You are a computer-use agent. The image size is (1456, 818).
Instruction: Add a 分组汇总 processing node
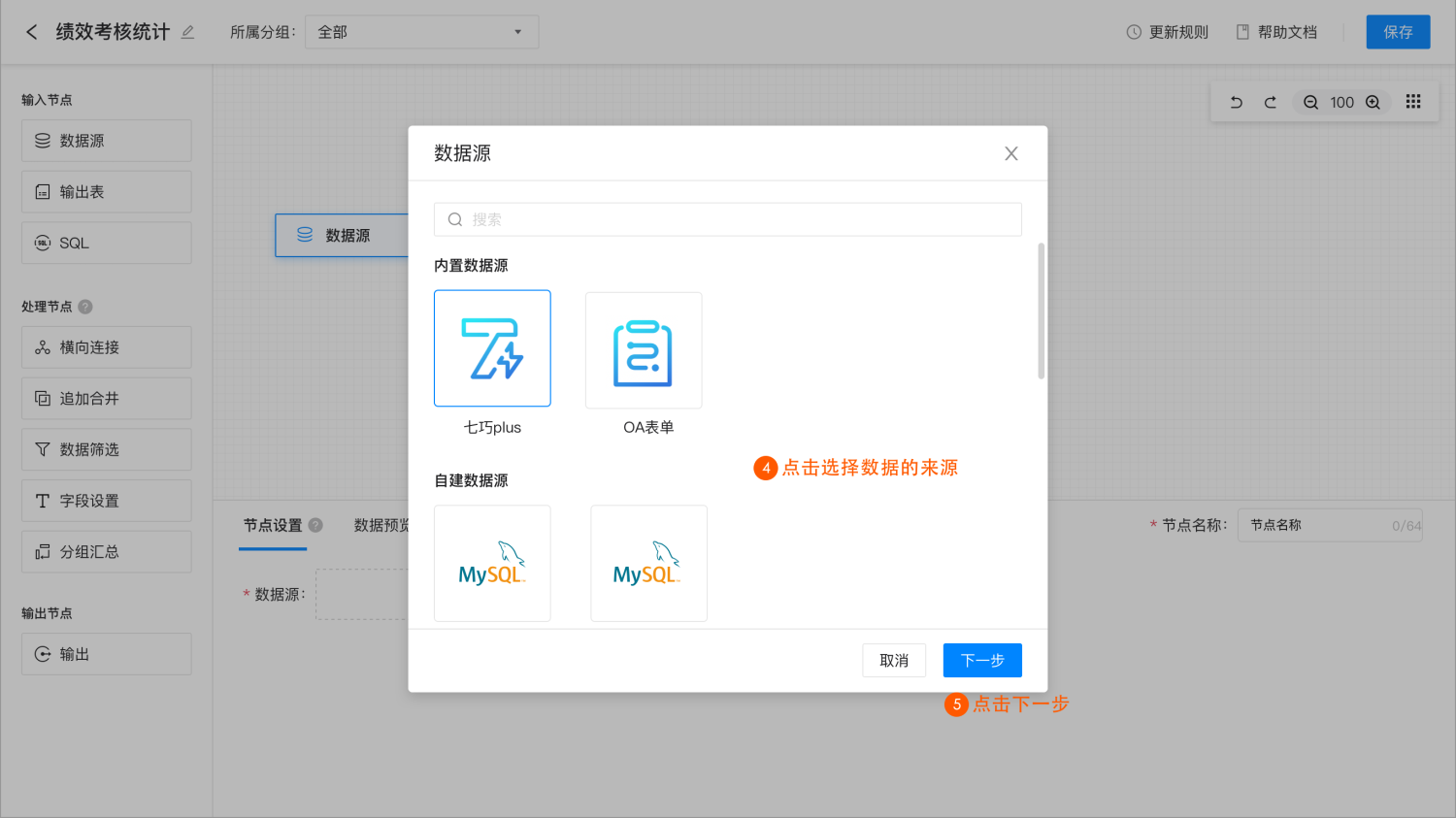click(107, 552)
